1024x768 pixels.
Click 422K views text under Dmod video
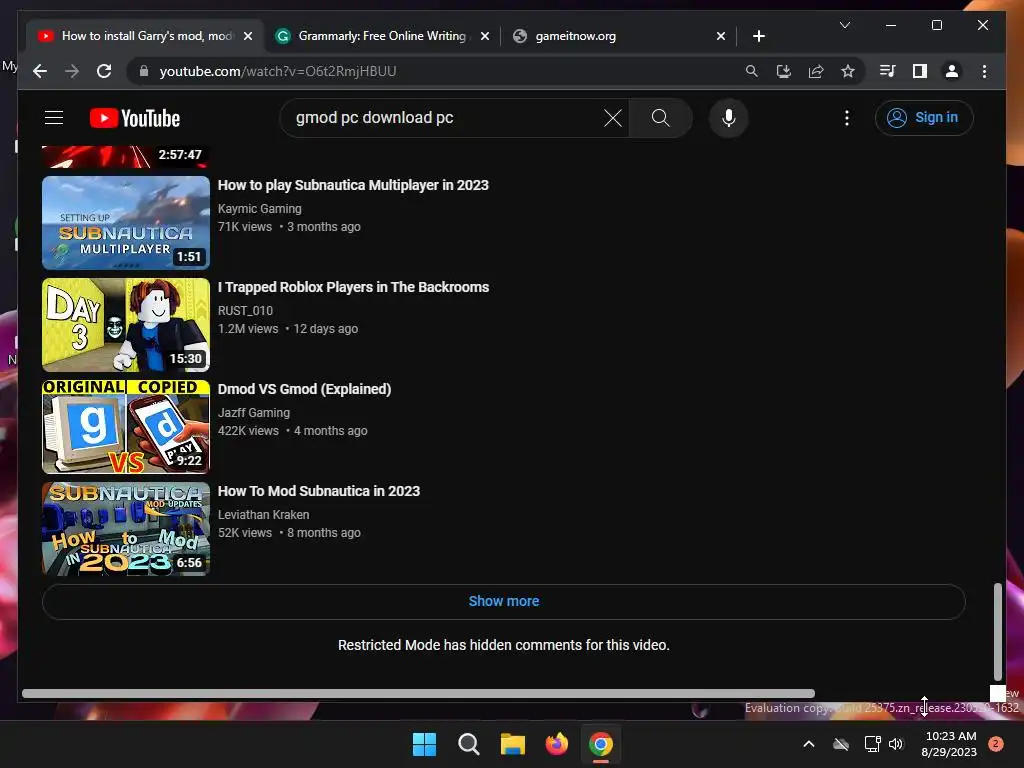[248, 431]
